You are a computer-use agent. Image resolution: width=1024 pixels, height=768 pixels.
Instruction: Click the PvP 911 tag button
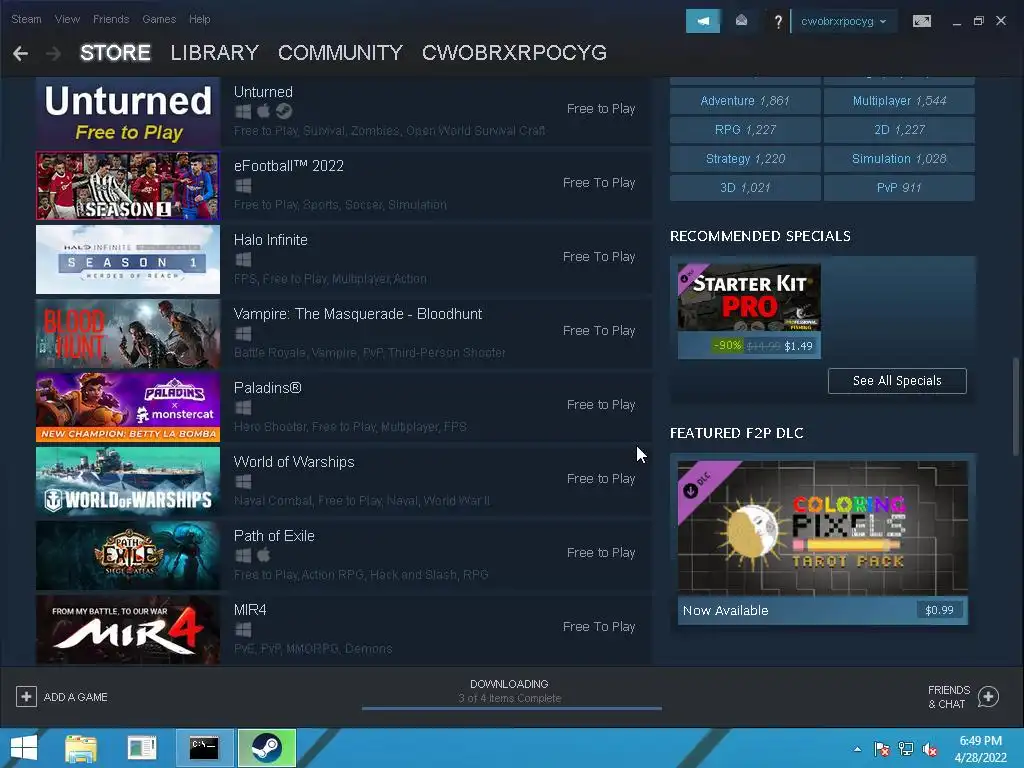pos(899,187)
